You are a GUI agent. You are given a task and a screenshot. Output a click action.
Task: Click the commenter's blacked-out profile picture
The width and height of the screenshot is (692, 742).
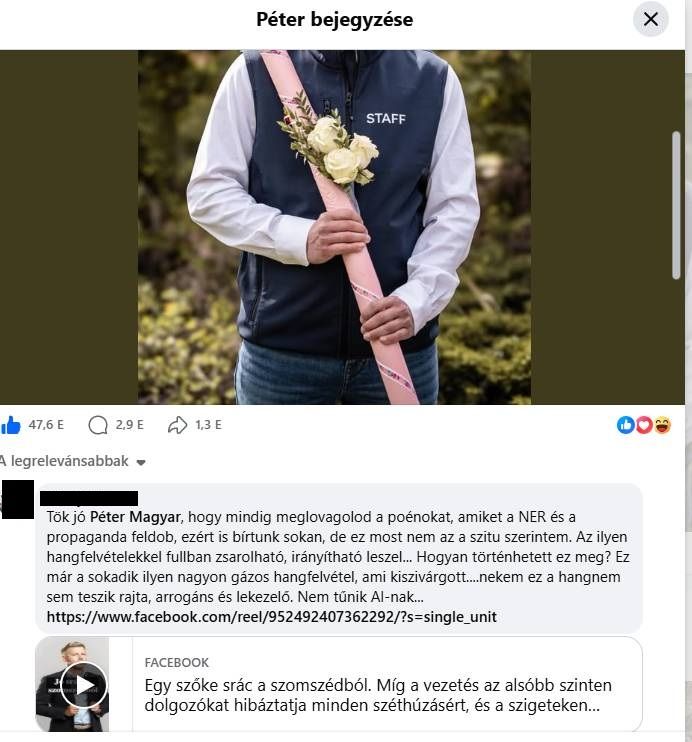click(x=18, y=500)
